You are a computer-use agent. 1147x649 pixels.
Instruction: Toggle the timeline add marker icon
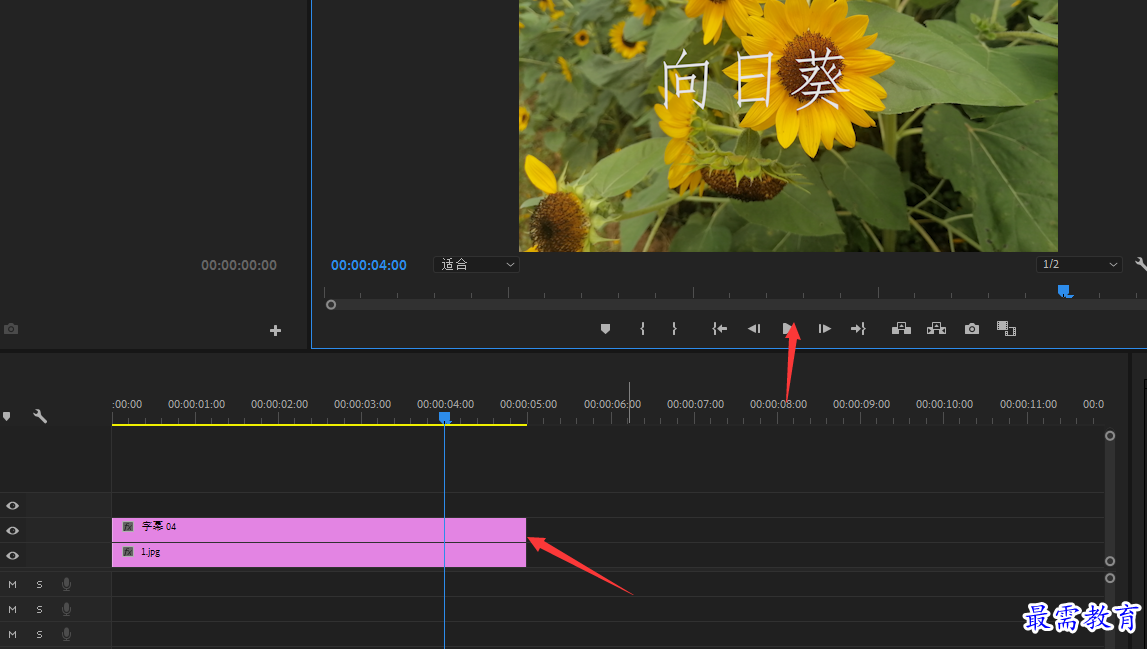(x=7, y=416)
